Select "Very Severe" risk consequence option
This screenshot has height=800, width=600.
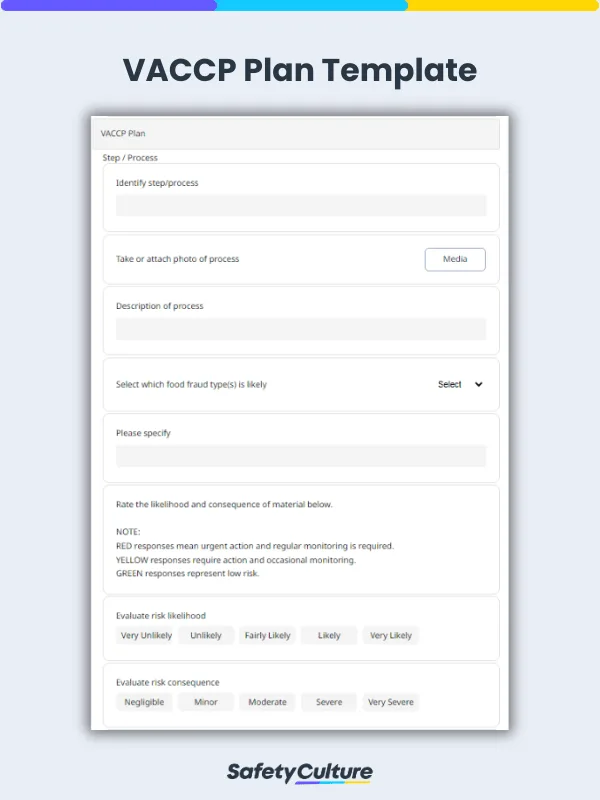[390, 702]
